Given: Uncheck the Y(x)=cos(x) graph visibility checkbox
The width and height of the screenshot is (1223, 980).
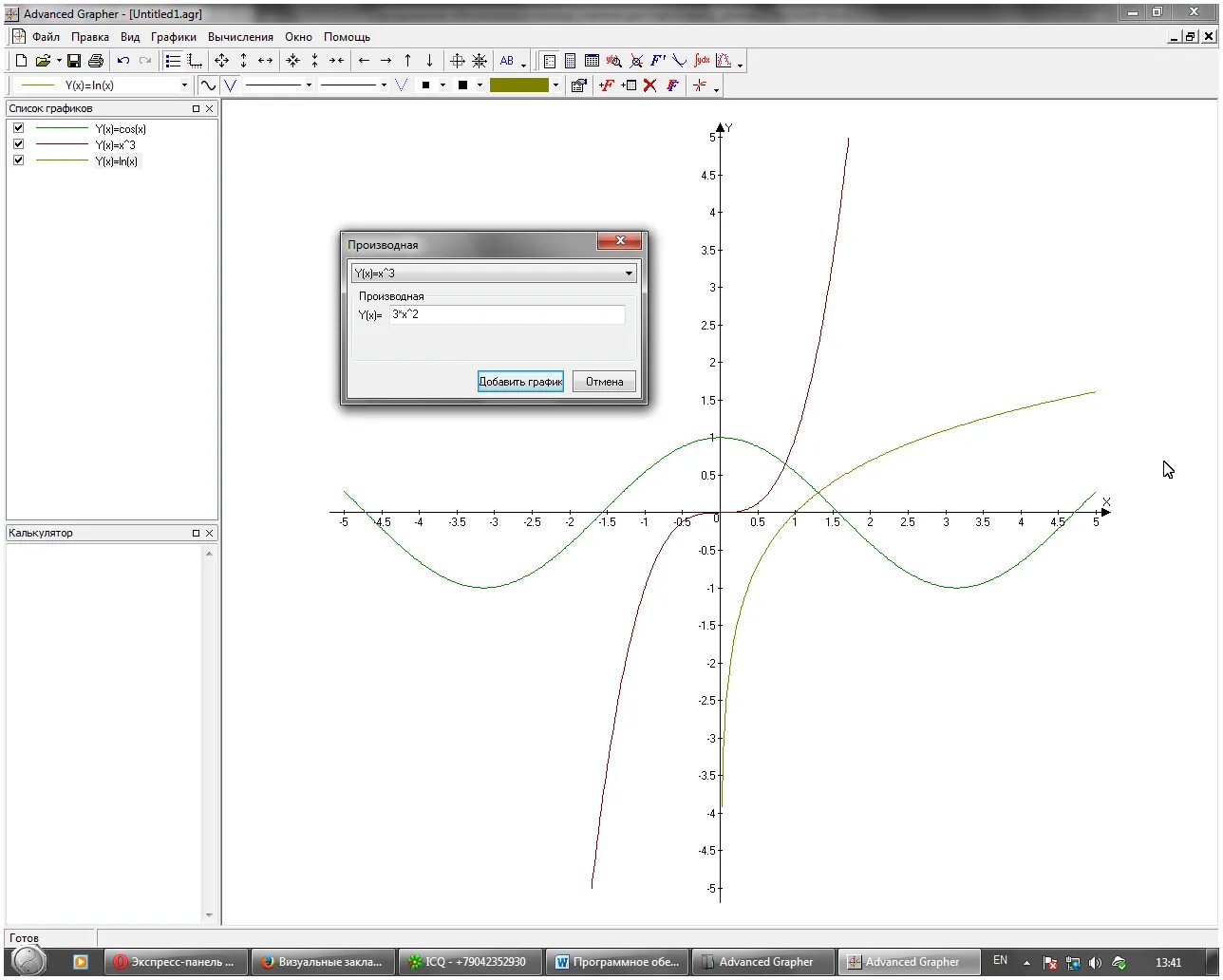Looking at the screenshot, I should coord(18,128).
